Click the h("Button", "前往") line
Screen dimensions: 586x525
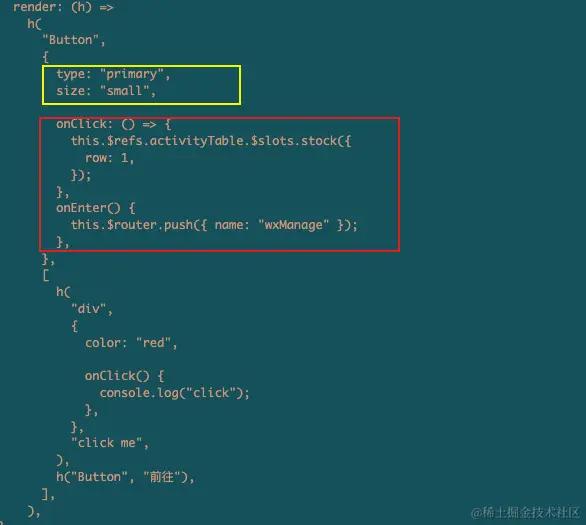click(x=125, y=477)
